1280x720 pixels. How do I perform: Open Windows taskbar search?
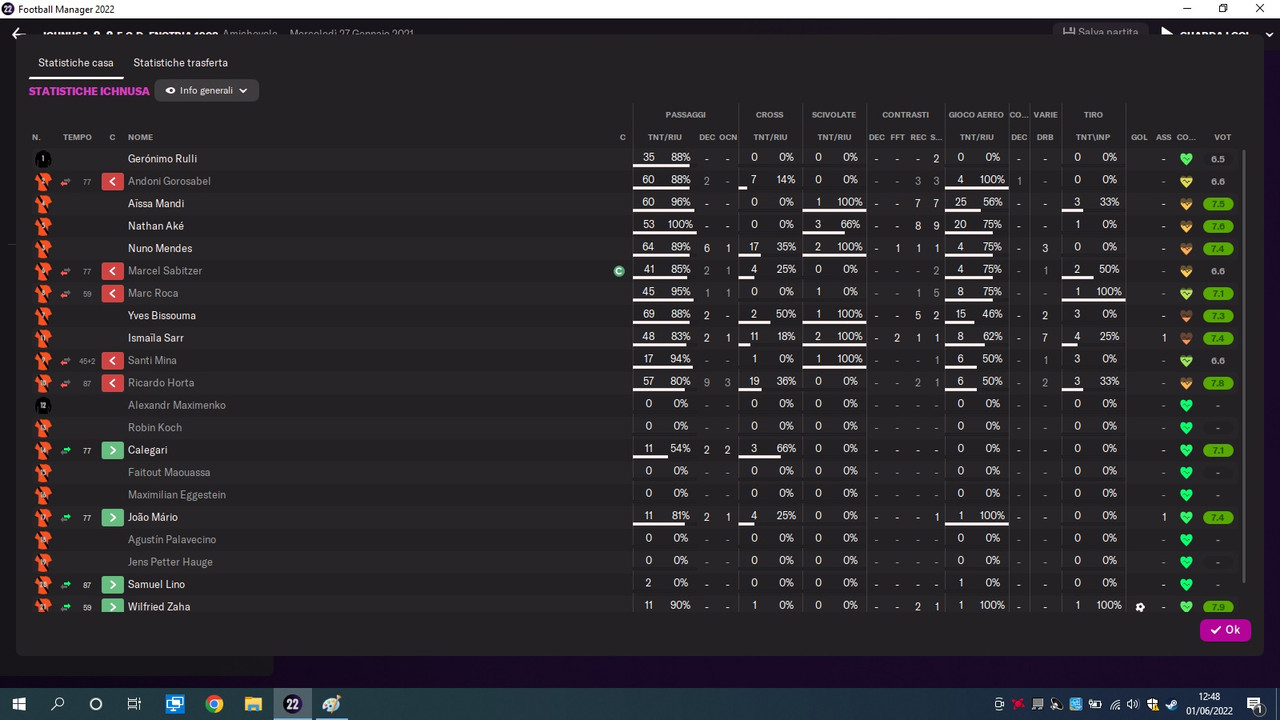tap(58, 704)
